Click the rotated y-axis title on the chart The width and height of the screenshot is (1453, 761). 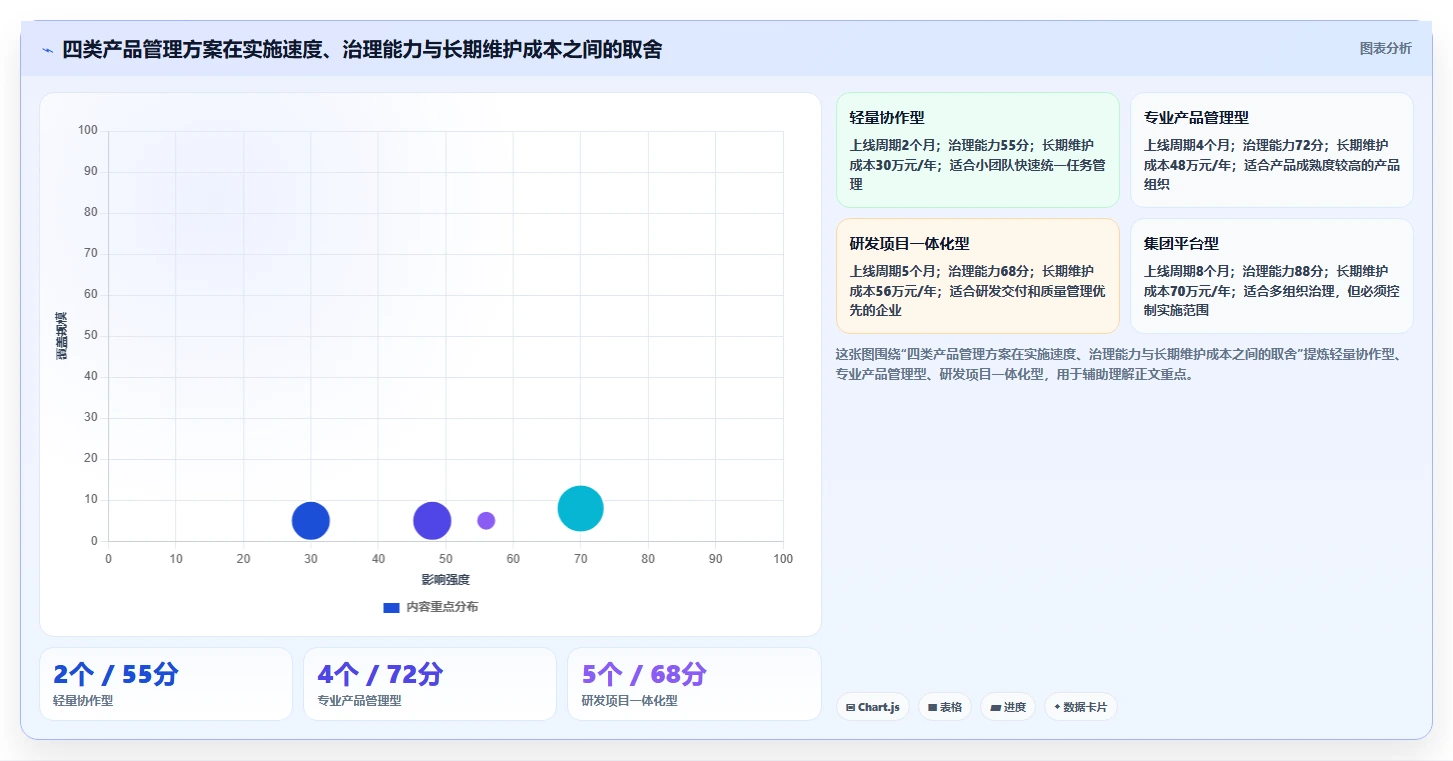[x=62, y=336]
